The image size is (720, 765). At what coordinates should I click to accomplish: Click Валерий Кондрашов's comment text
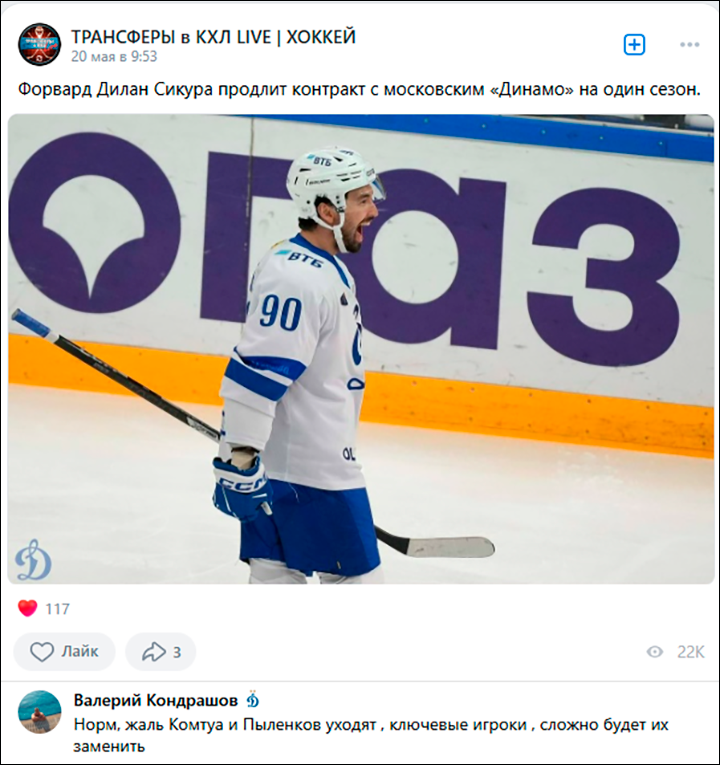(x=371, y=735)
